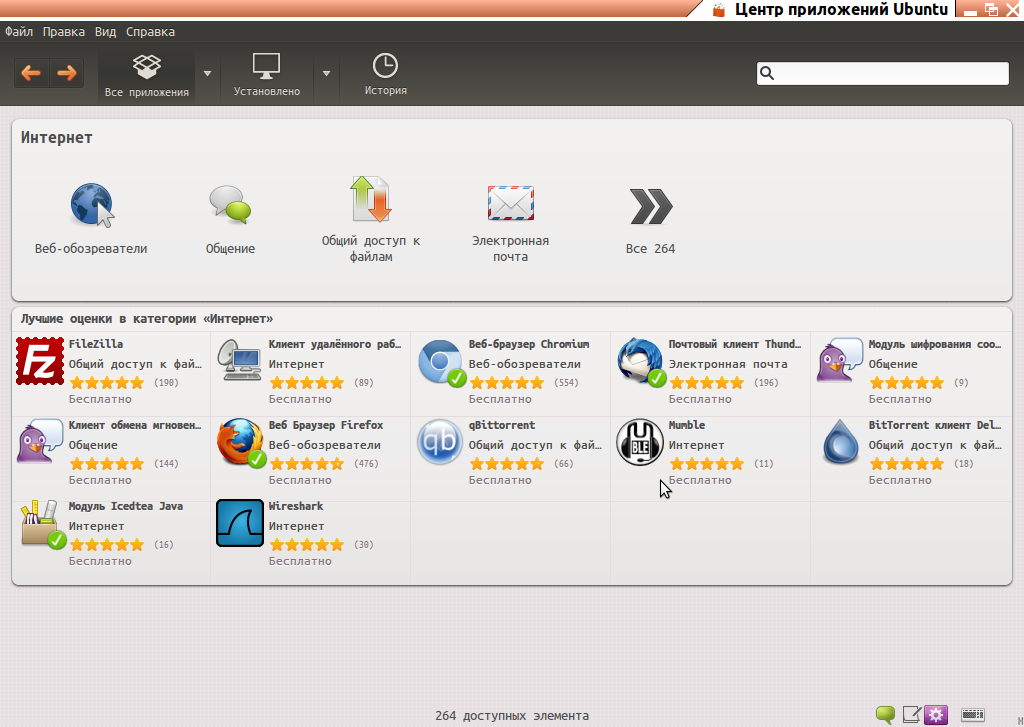Open the Общий доступ к файлам category
Viewport: 1024px width, 727px height.
371,219
